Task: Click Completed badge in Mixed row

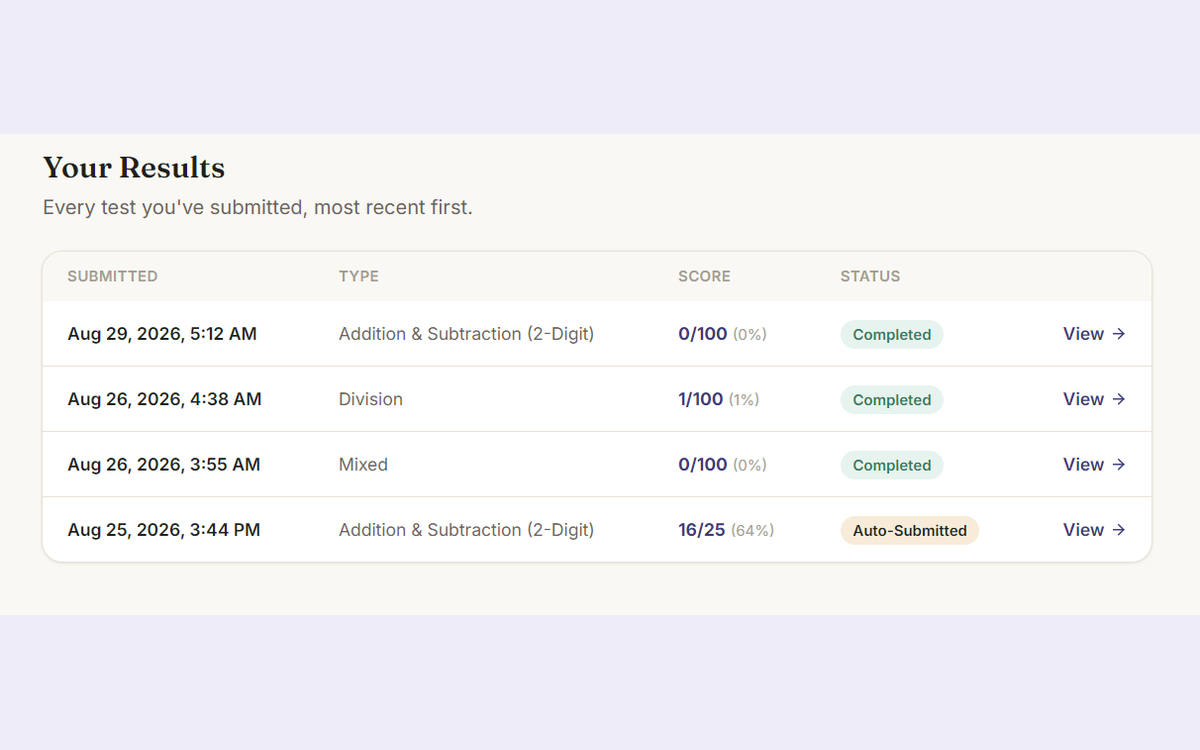Action: [891, 465]
